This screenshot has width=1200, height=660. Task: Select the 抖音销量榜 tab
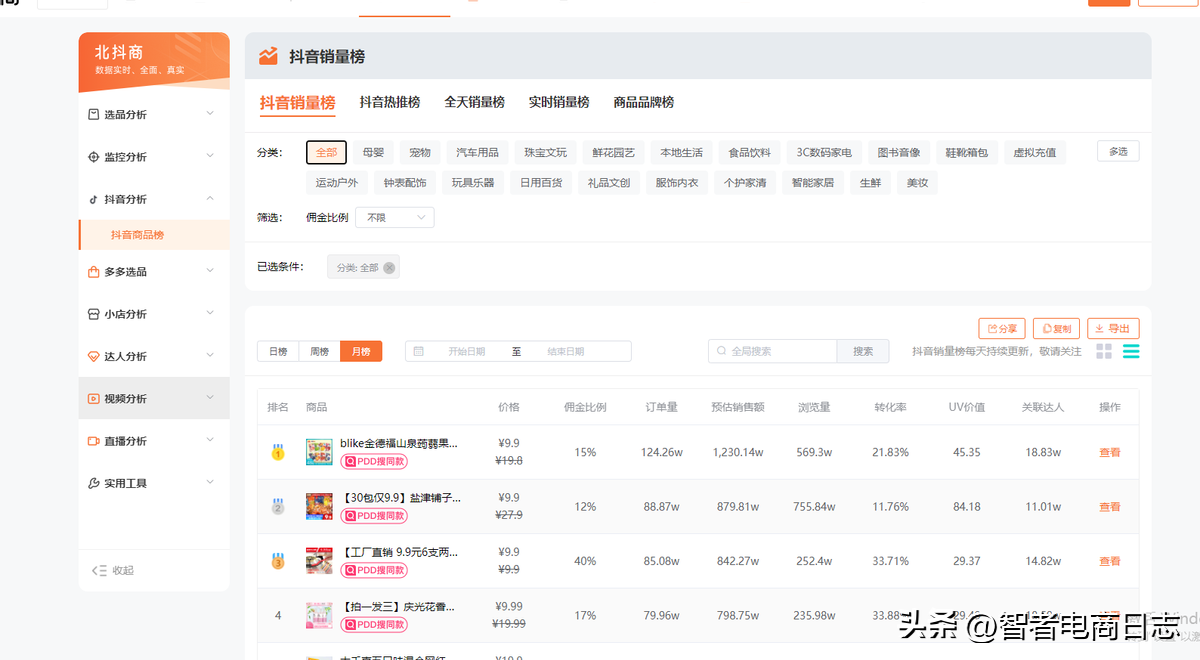click(x=297, y=102)
